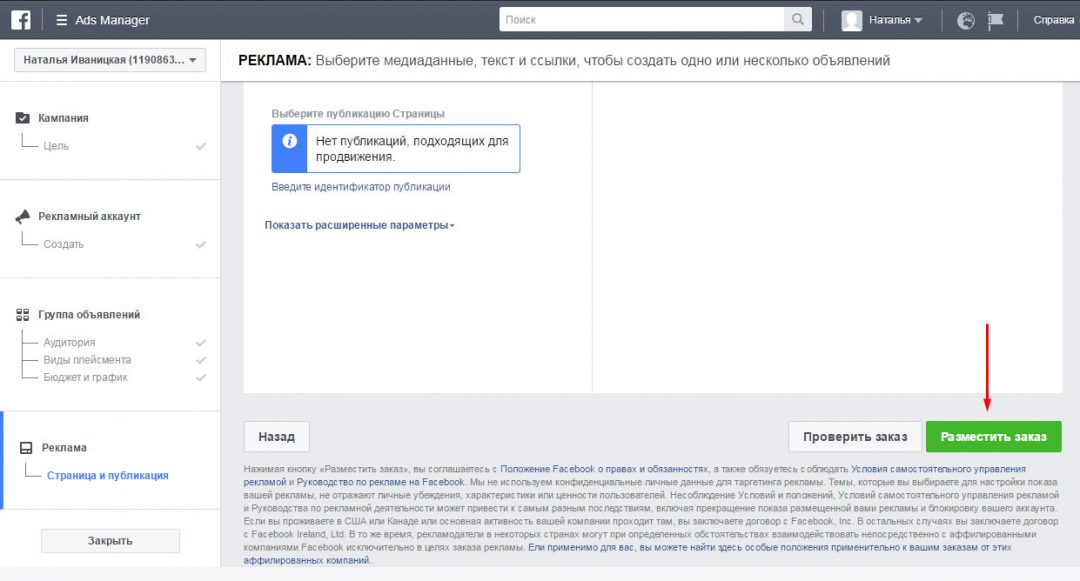The height and width of the screenshot is (581, 1080).
Task: Click the flag pages icon
Action: (x=995, y=21)
